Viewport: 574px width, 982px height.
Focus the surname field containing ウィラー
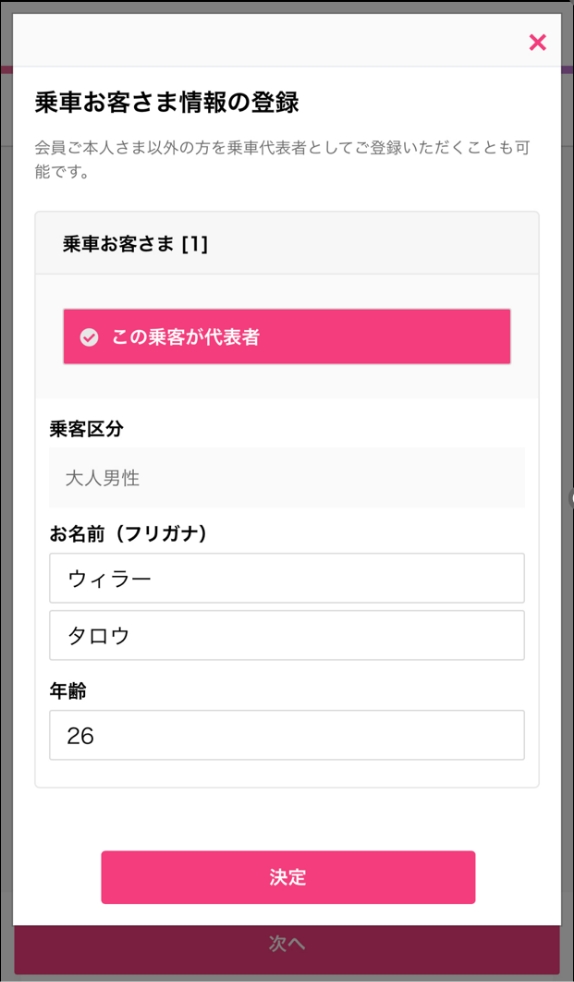click(287, 578)
